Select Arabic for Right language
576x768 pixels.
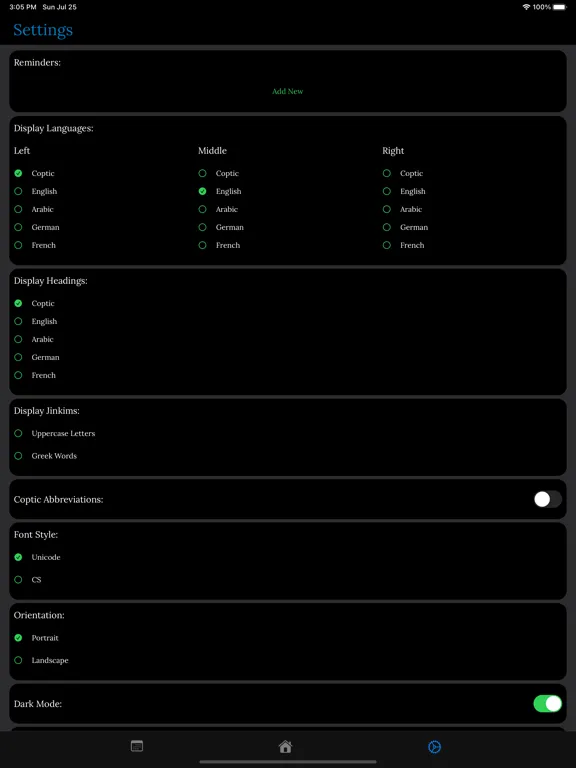coord(387,209)
